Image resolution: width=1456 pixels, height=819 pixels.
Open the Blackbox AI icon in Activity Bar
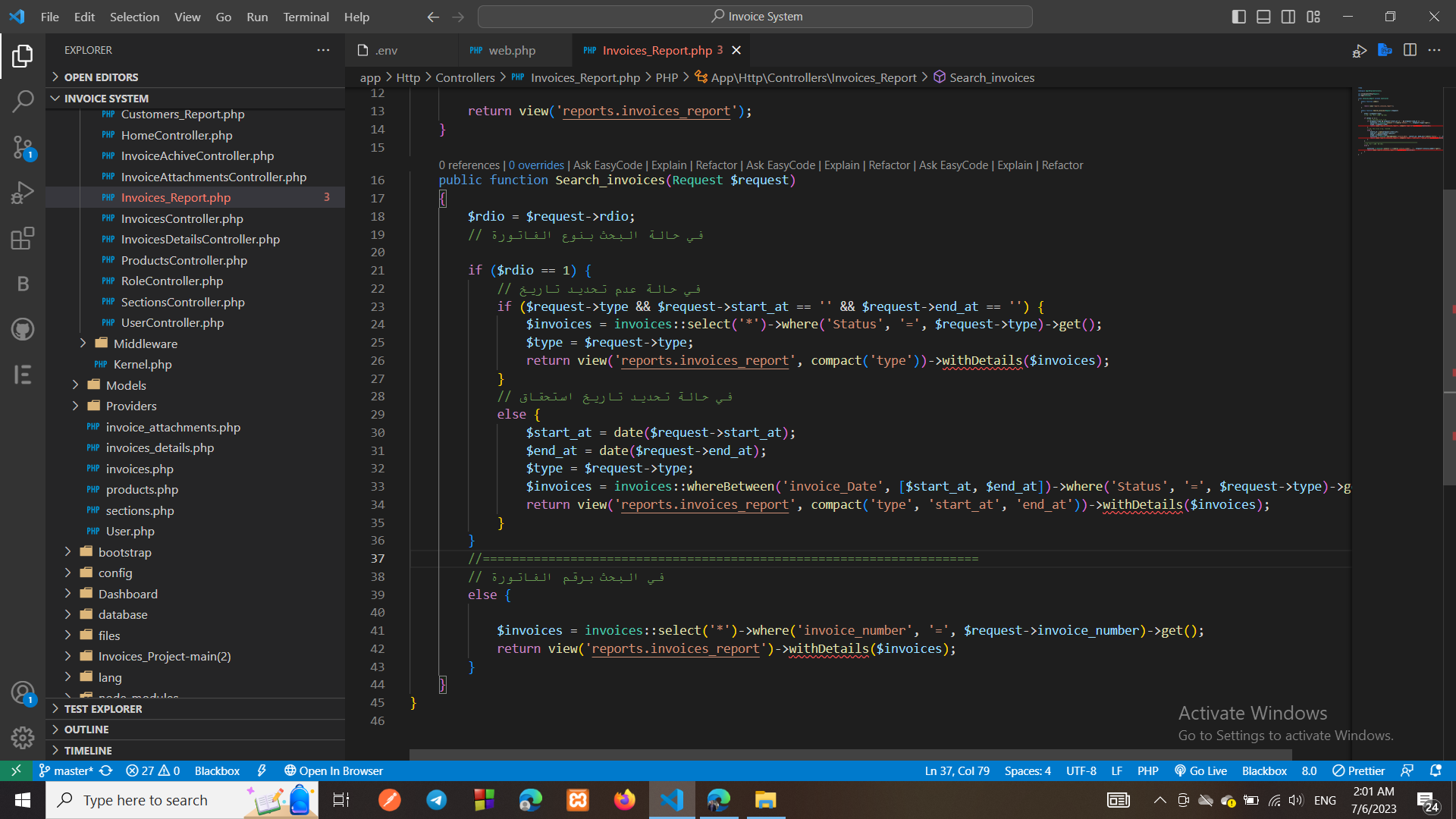point(23,284)
